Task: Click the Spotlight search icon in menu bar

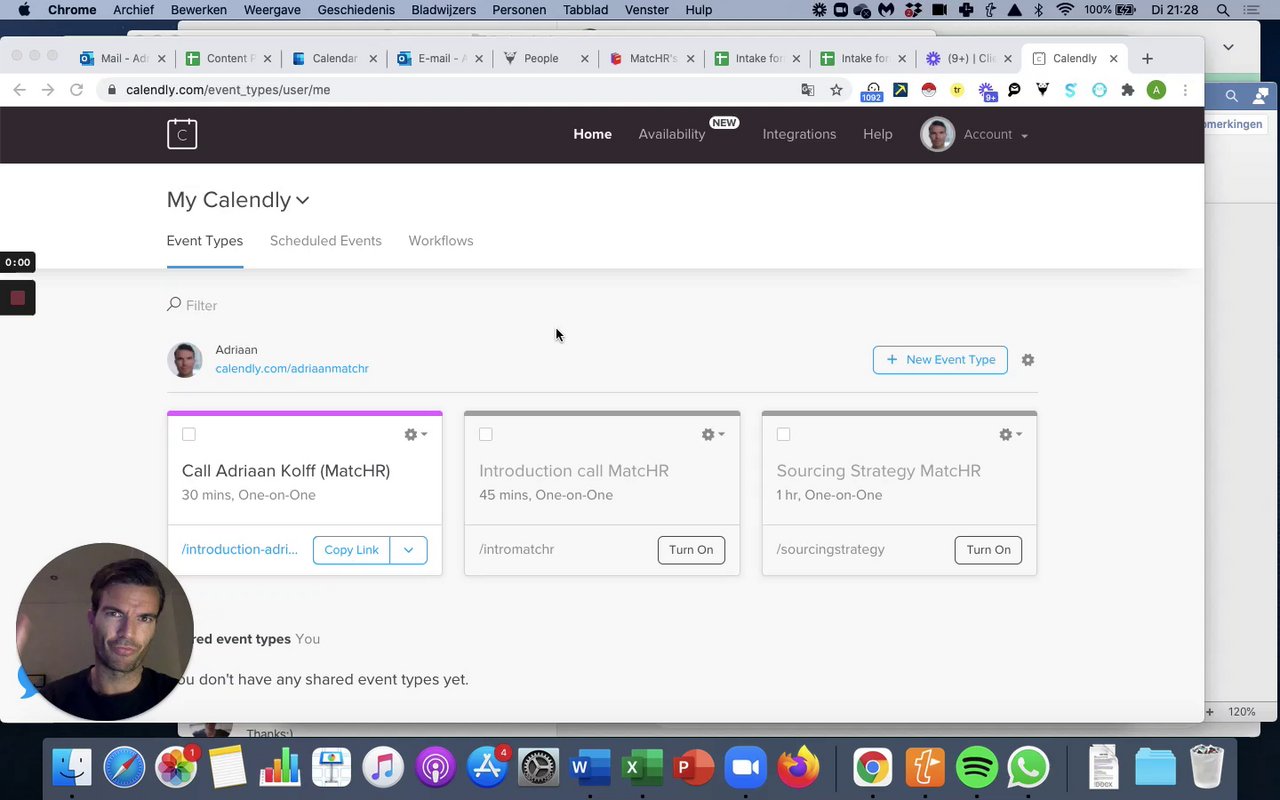Action: (x=1223, y=10)
